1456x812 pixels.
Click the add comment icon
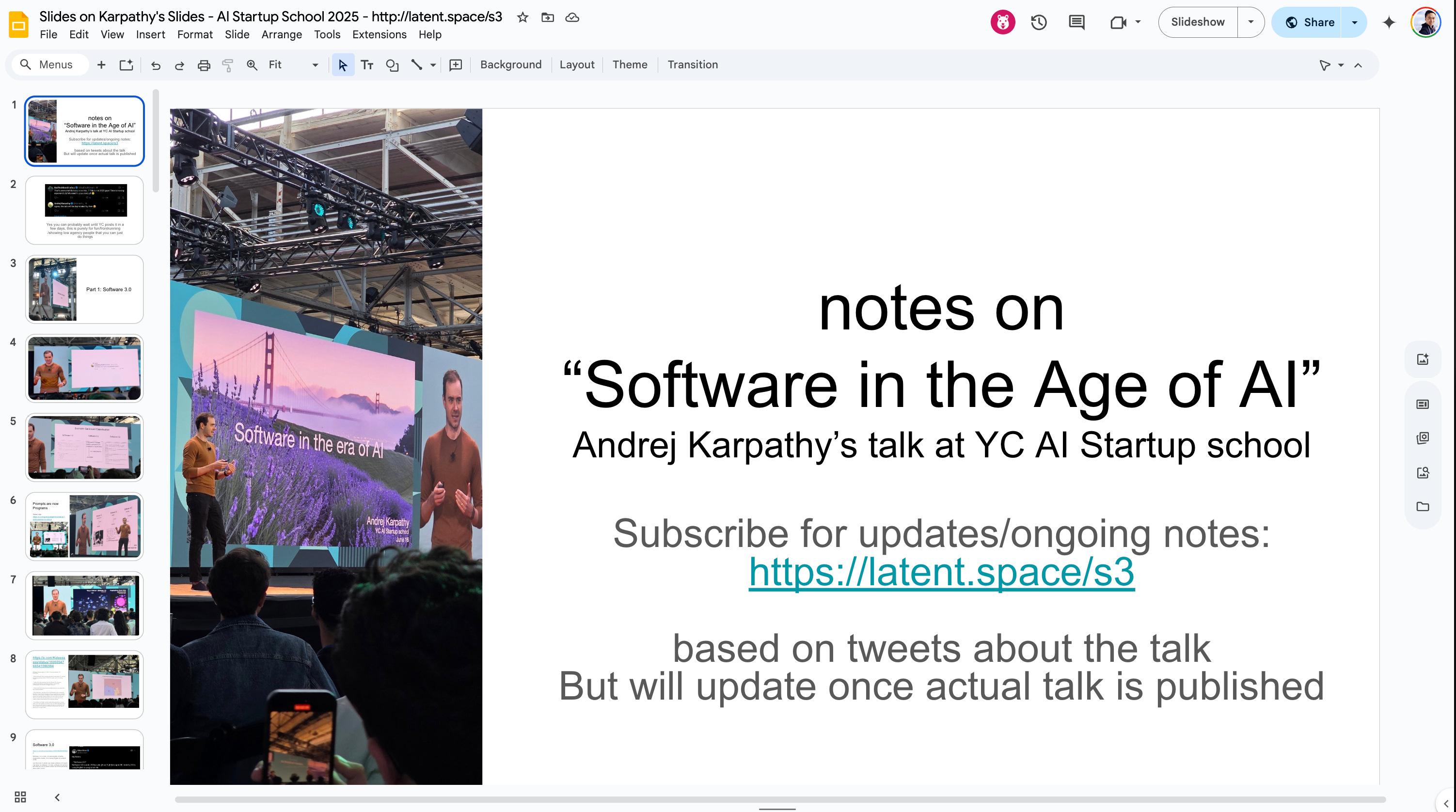456,65
